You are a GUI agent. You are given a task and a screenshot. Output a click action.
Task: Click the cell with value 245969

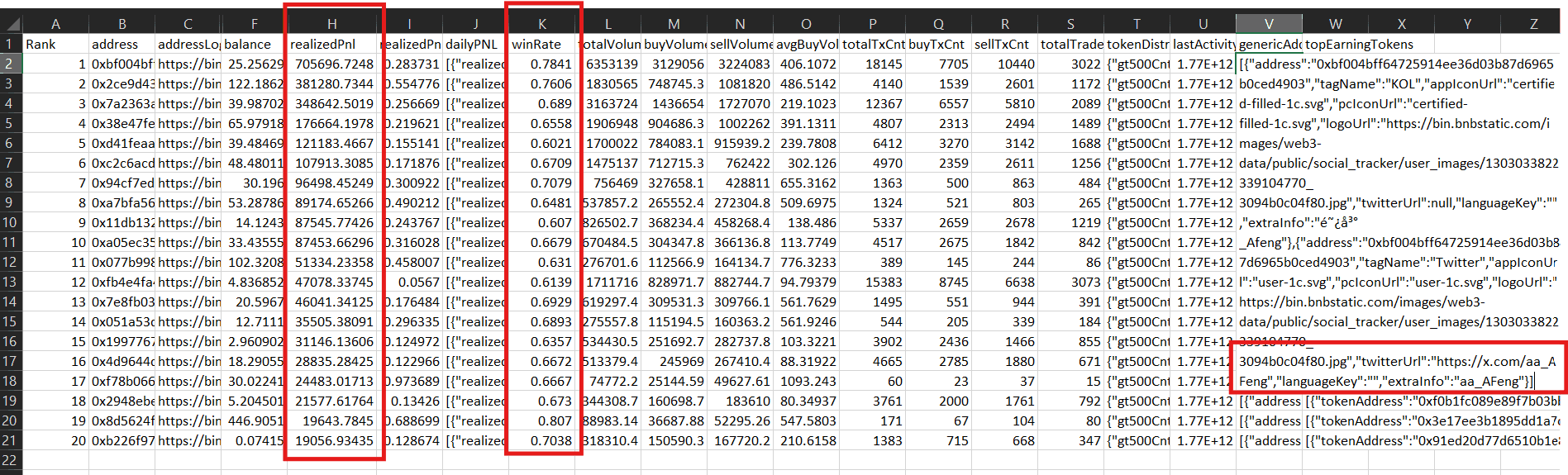674,361
